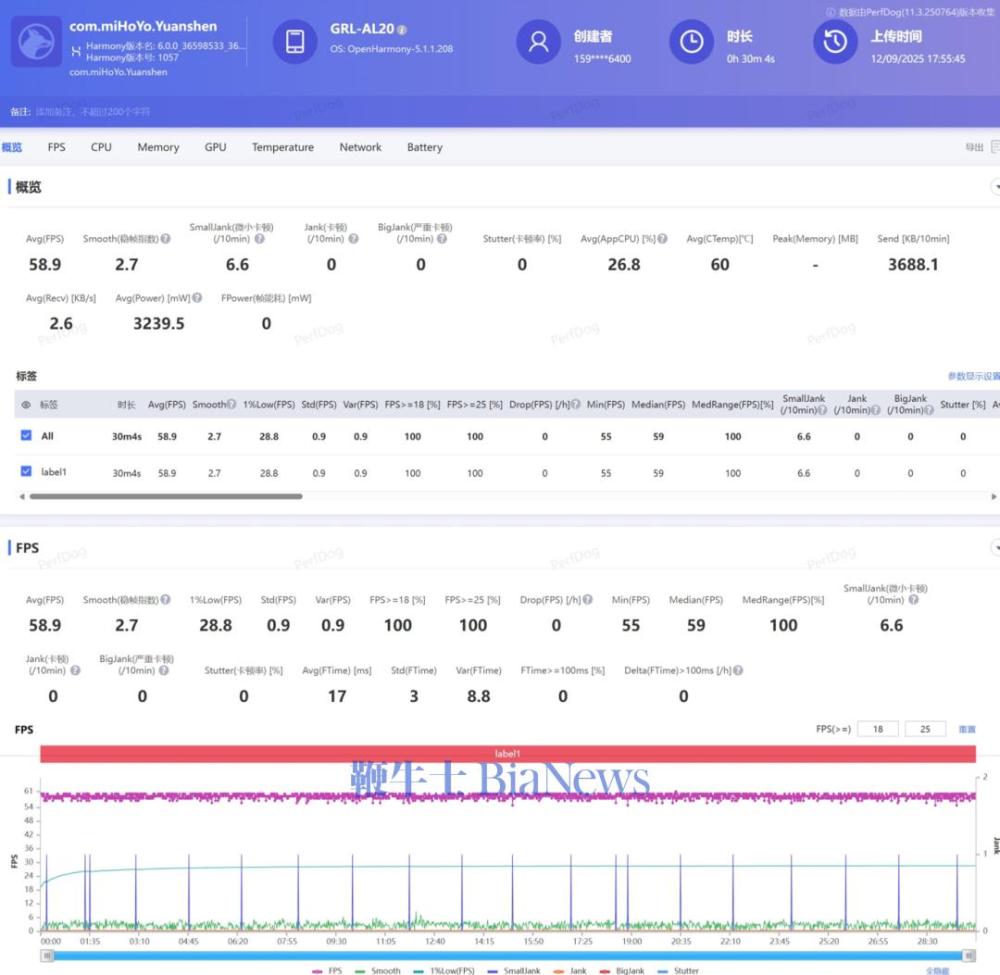Toggle 1%Low(FPS) series in chart legend
This screenshot has height=975, width=1000.
(444, 971)
